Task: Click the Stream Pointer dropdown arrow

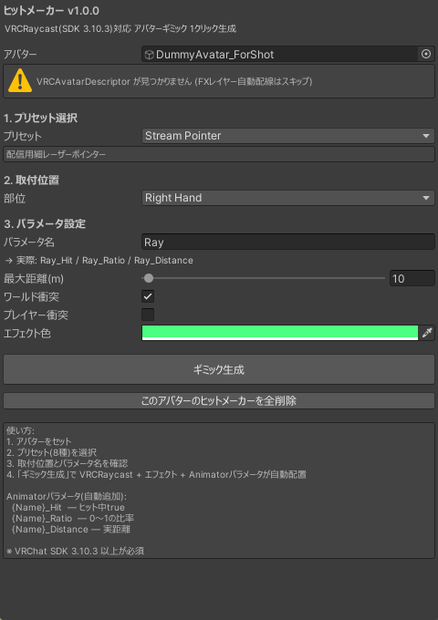Action: point(426,136)
